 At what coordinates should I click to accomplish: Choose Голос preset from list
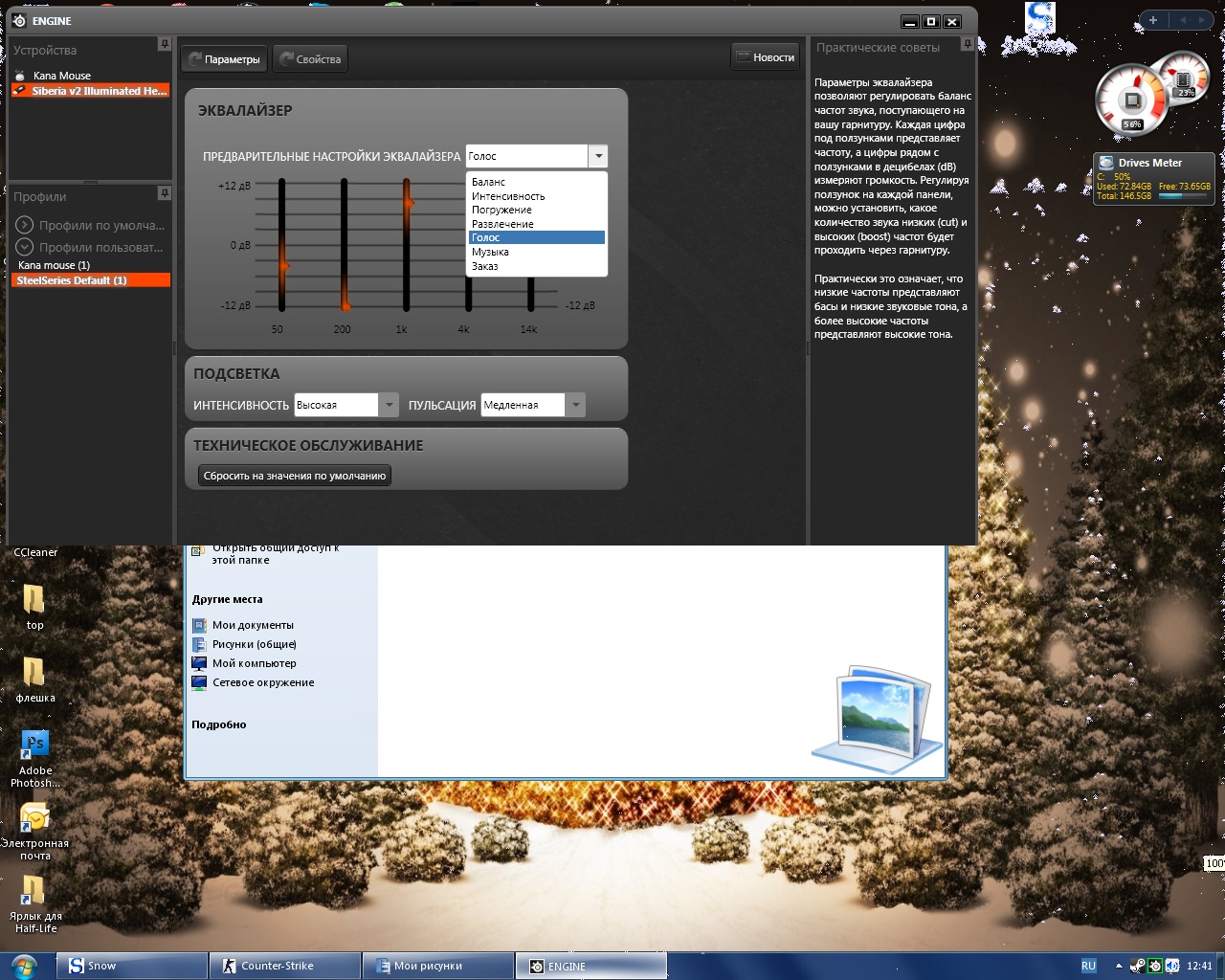537,237
